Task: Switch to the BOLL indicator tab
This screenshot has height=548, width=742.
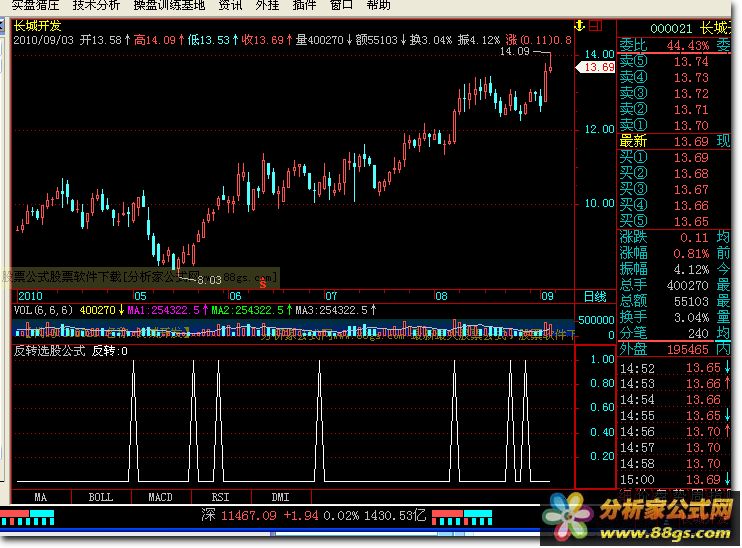Action: [x=101, y=497]
